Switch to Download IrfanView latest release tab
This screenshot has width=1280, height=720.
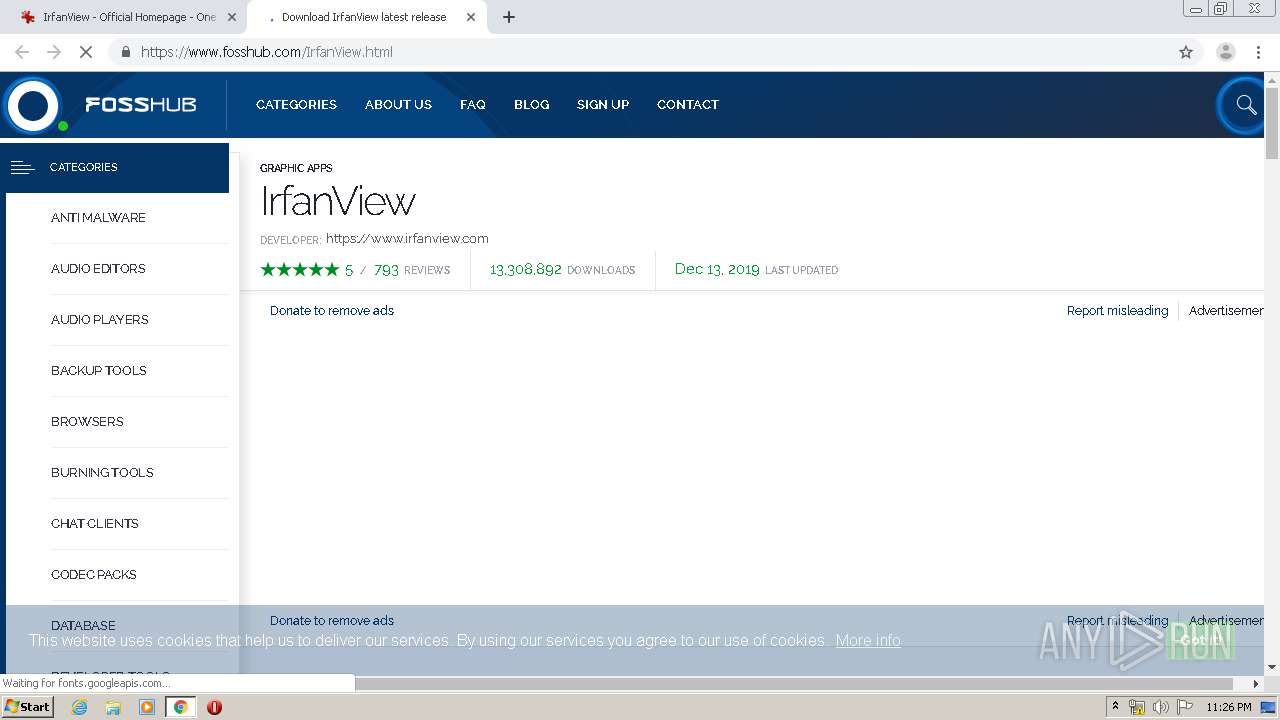pos(364,17)
